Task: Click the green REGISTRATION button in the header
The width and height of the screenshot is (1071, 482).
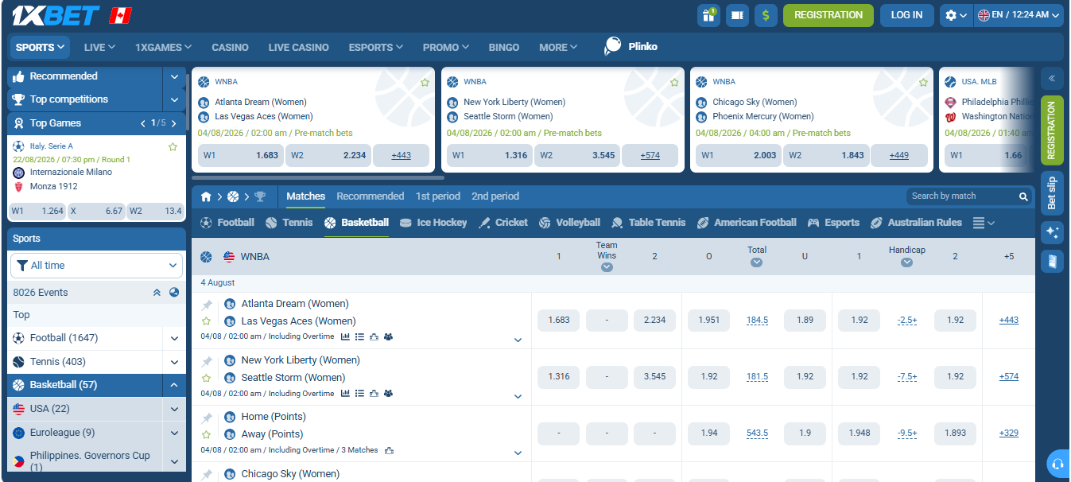Action: 829,15
